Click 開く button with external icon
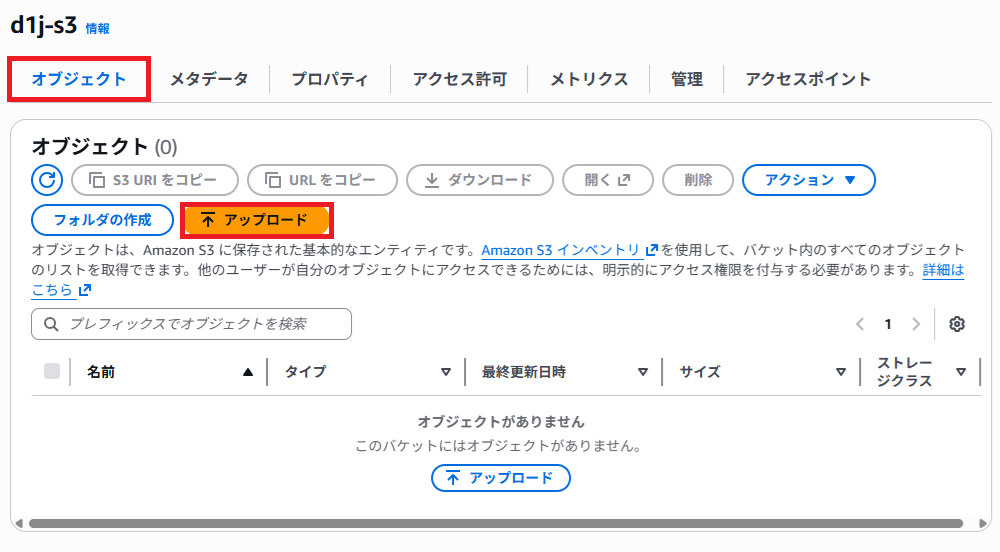The height and width of the screenshot is (552, 1000). [607, 180]
